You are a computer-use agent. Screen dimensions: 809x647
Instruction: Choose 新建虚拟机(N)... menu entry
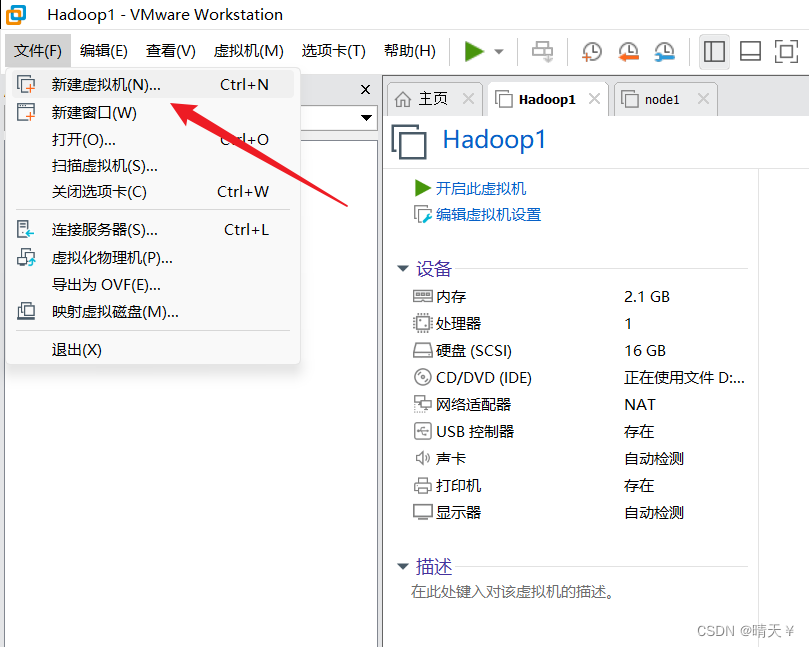click(x=153, y=85)
